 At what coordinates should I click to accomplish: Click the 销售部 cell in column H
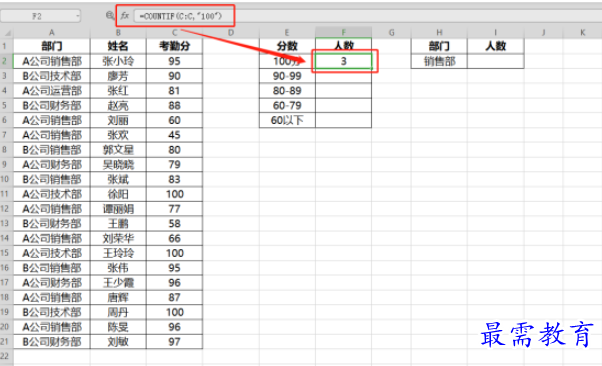point(439,61)
